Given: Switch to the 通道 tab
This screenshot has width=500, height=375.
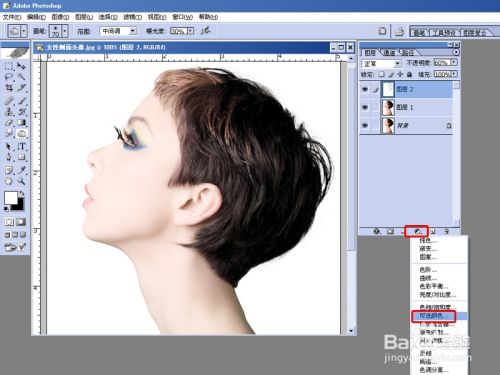Looking at the screenshot, I should coord(389,53).
